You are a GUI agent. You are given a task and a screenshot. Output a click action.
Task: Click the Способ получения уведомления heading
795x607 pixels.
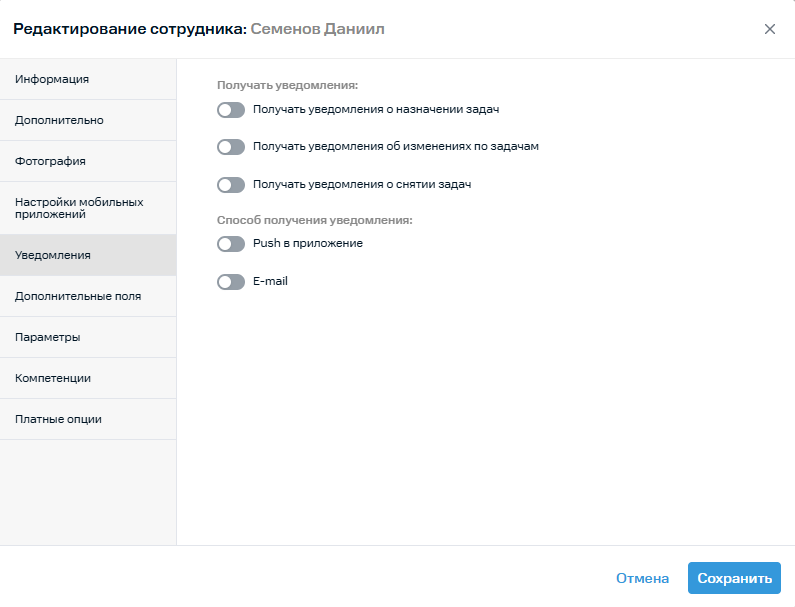click(x=314, y=220)
